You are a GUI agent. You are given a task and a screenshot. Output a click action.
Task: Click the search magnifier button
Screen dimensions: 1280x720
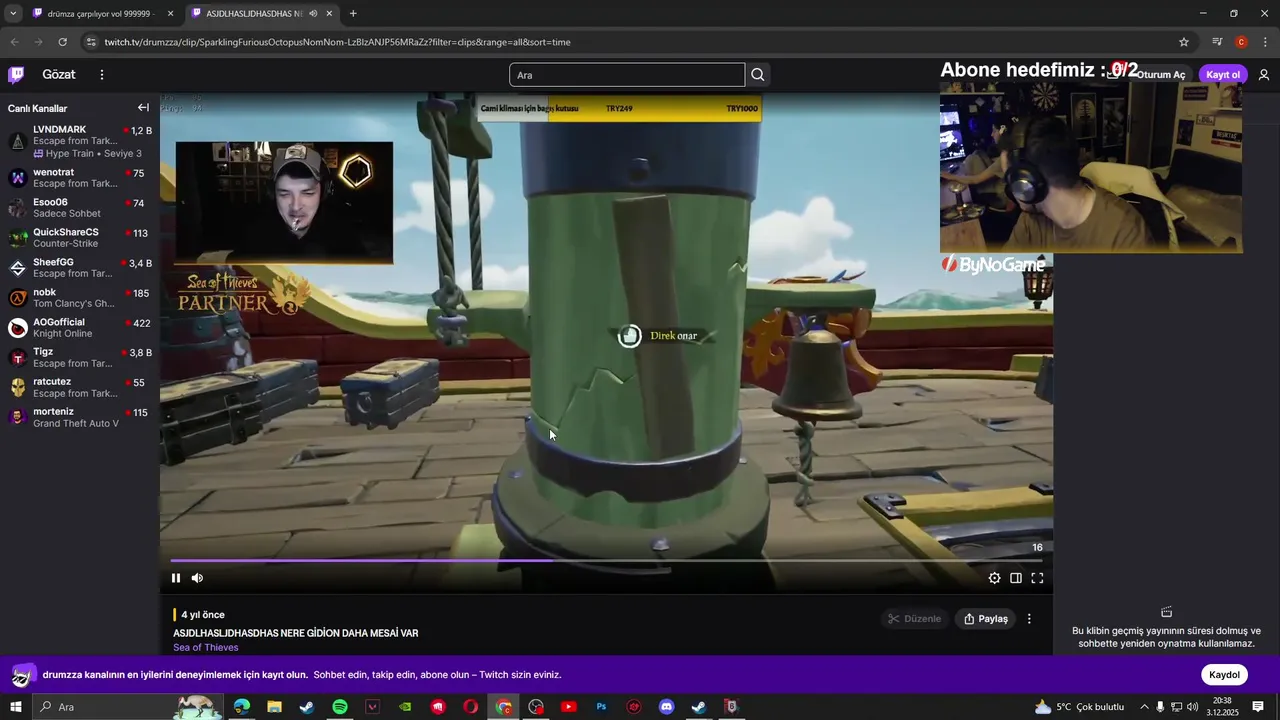point(758,75)
